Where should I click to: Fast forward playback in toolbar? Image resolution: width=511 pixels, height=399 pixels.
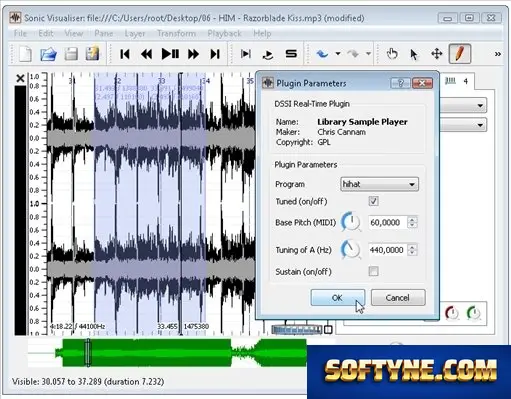[193, 54]
